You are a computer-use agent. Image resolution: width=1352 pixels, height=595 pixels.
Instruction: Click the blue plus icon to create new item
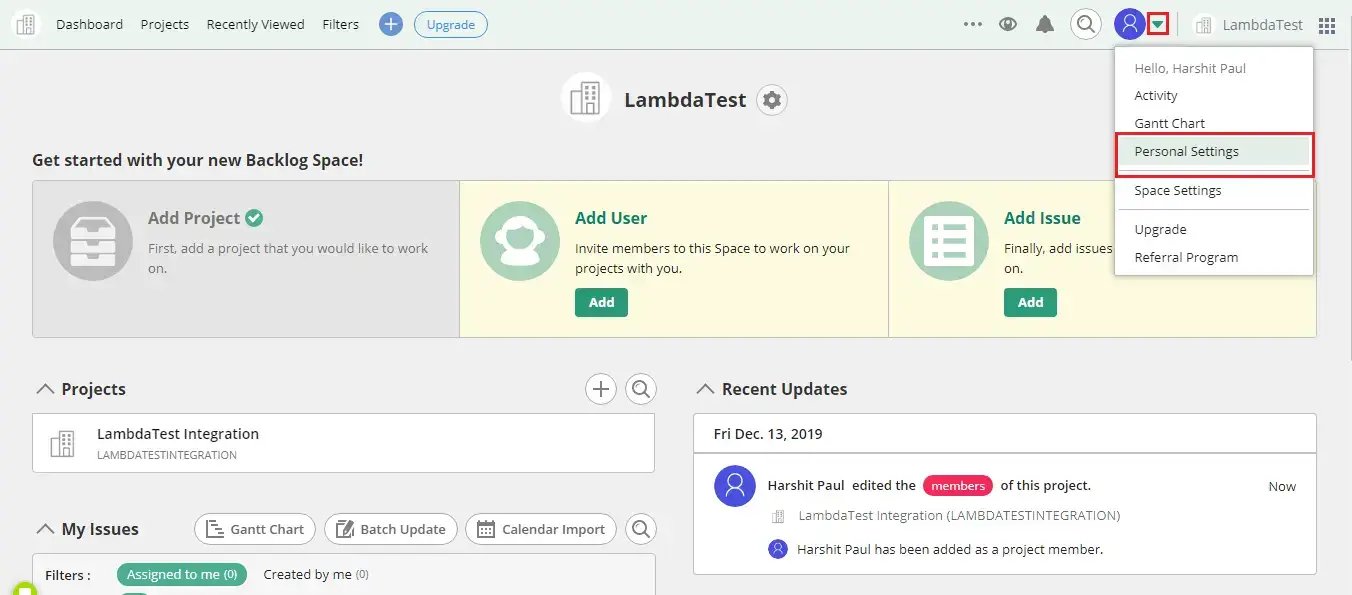point(390,23)
